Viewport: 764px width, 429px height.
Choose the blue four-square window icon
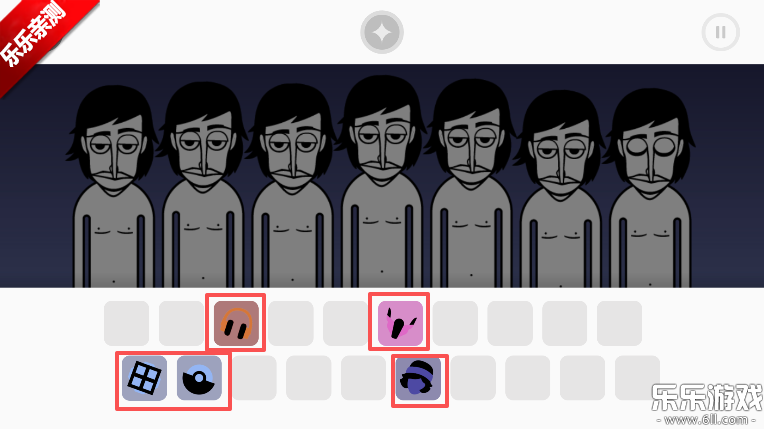(144, 378)
